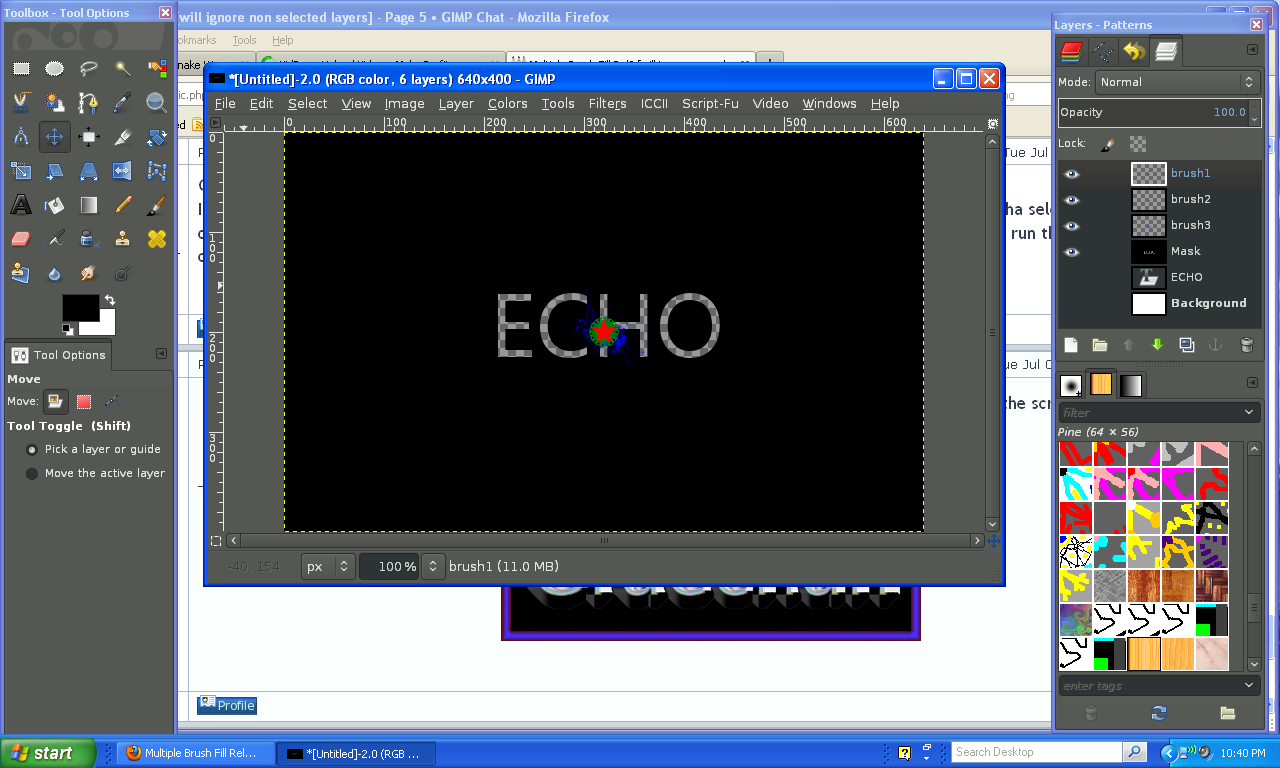Select the Eraser tool
This screenshot has height=768, width=1280.
[21, 239]
